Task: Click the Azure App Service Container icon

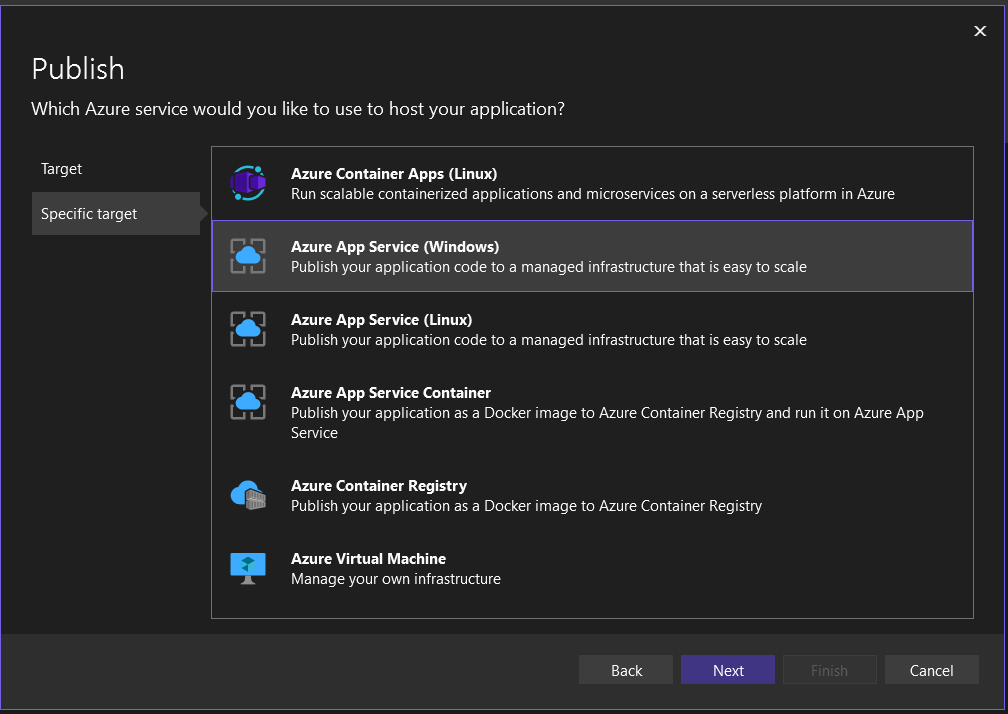Action: pyautogui.click(x=248, y=402)
